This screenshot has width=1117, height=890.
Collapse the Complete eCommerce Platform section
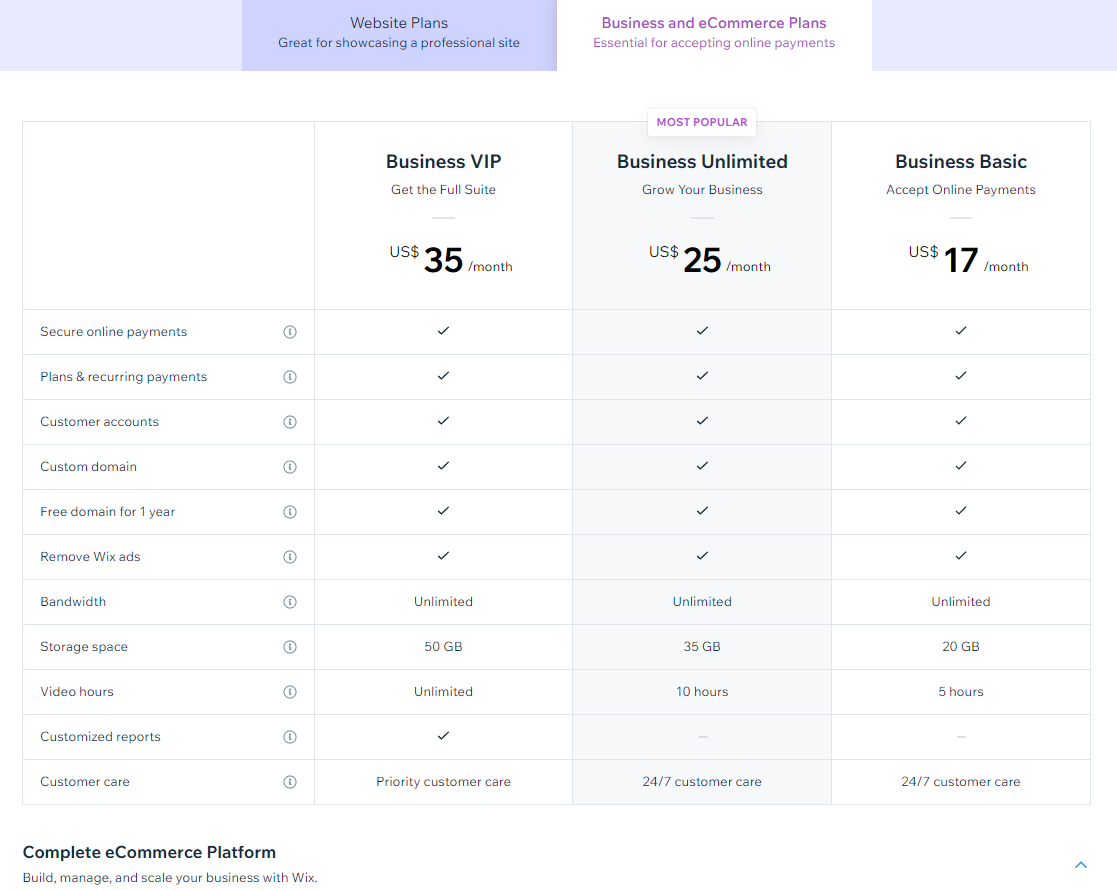(1080, 865)
